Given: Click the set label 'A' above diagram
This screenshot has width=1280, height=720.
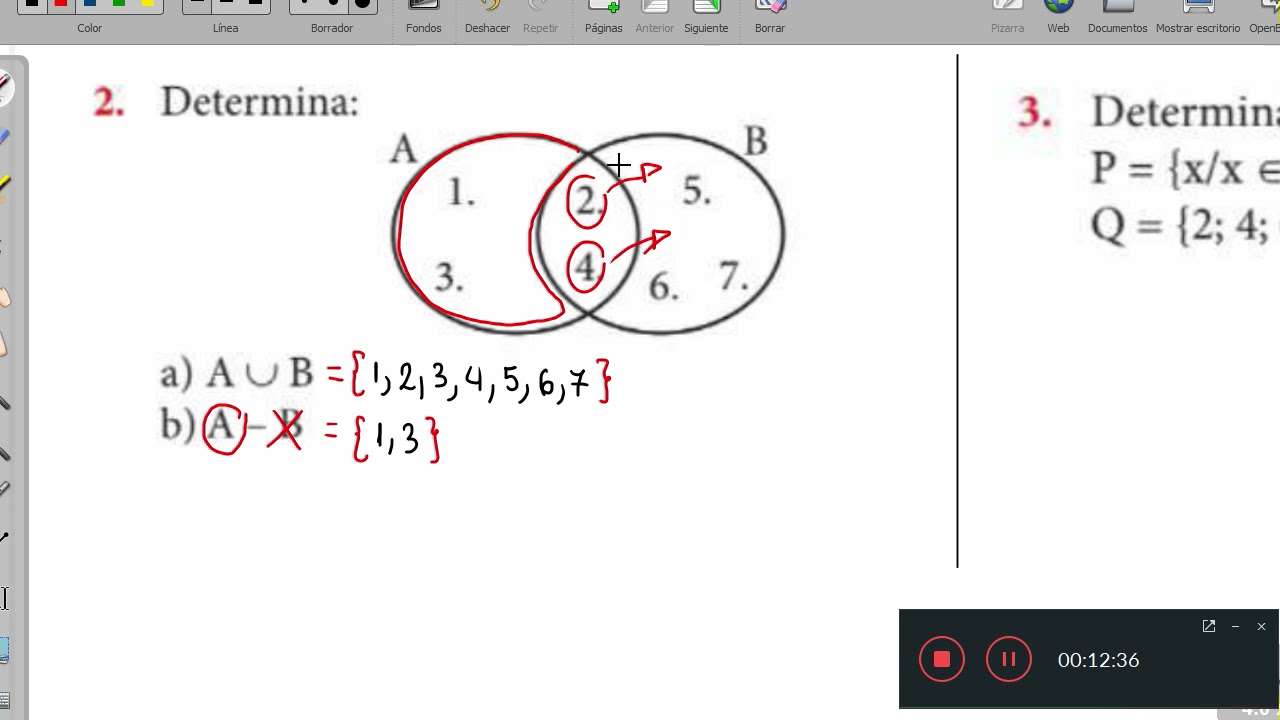Looking at the screenshot, I should 403,149.
